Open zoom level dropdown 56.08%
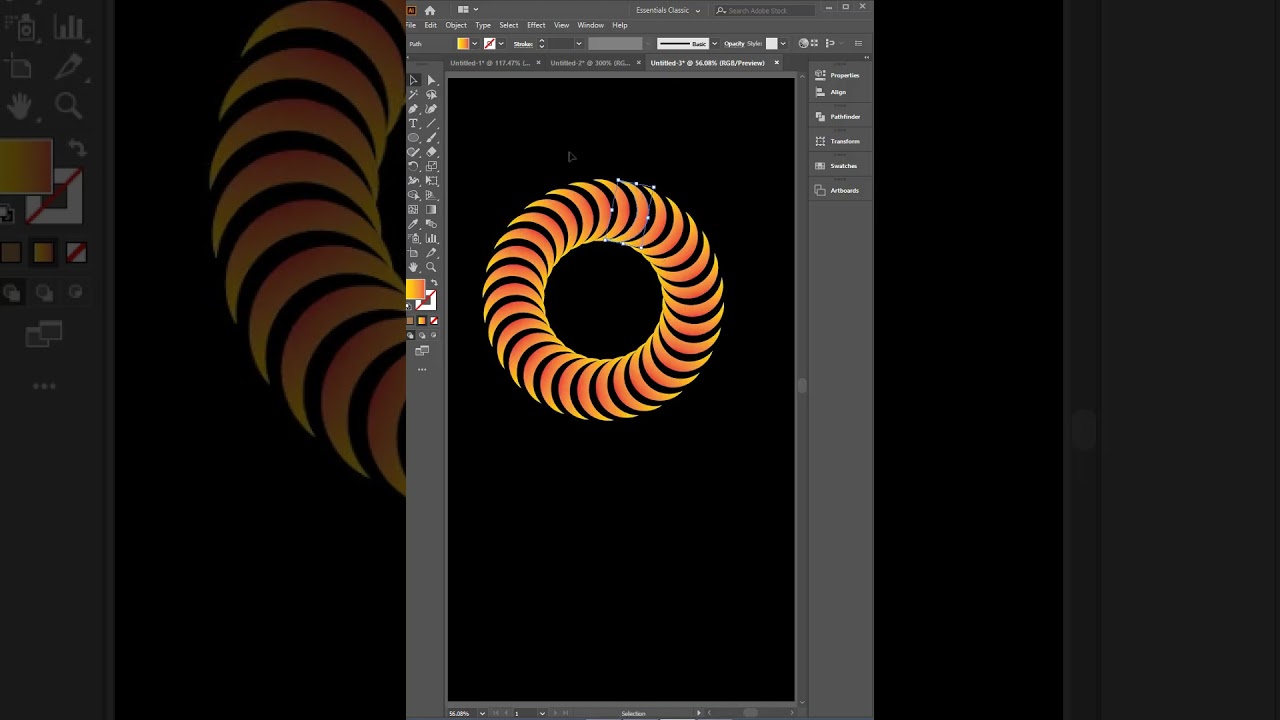The image size is (1280, 720). pos(482,713)
